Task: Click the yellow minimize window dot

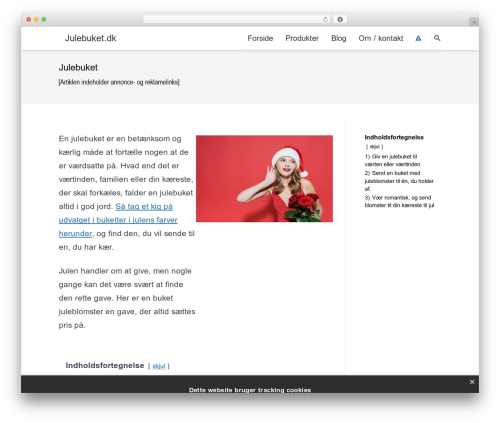Action: click(36, 19)
